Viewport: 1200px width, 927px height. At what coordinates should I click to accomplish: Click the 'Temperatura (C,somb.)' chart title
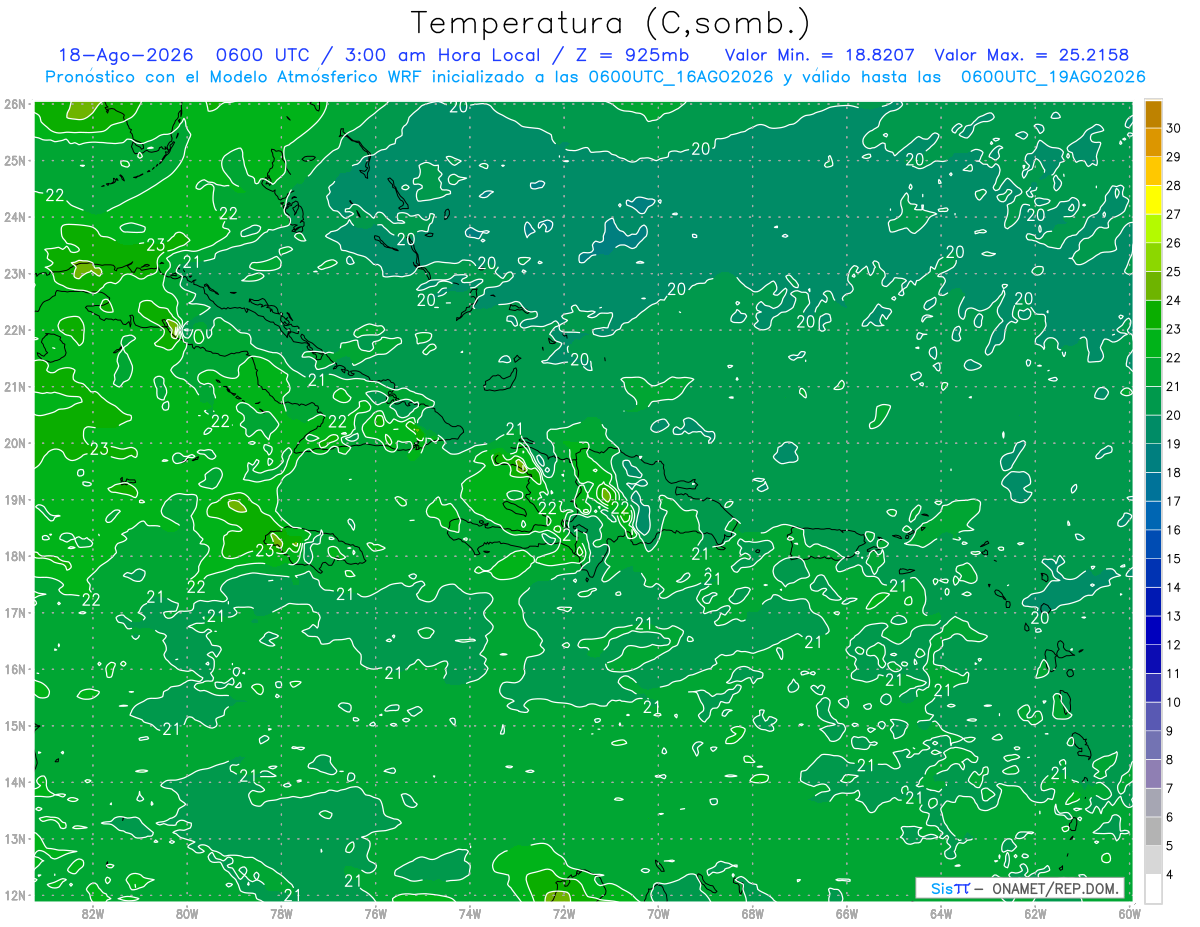610,23
